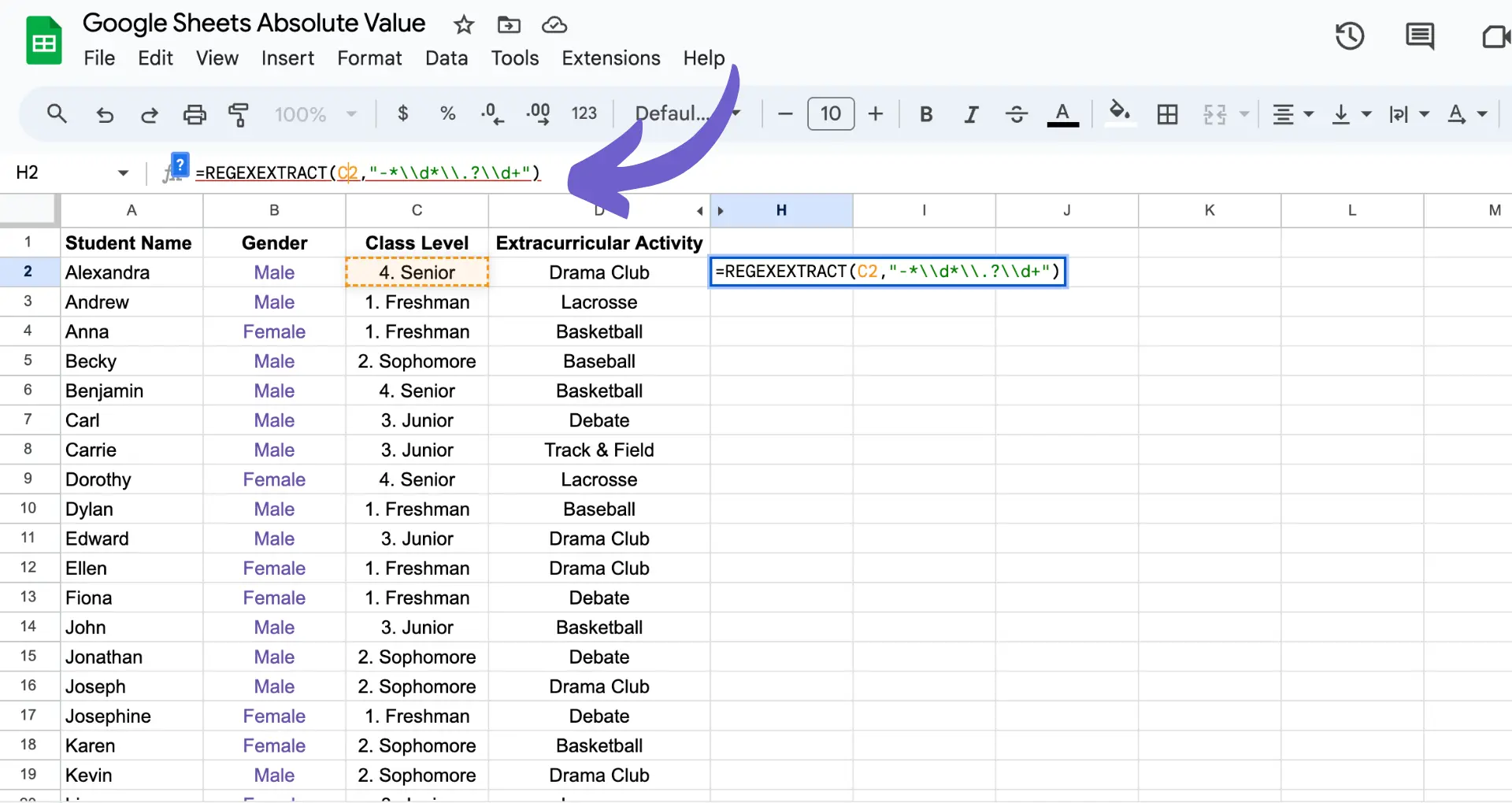Increase font size with plus button
Viewport: 1512px width, 803px height.
coord(876,114)
